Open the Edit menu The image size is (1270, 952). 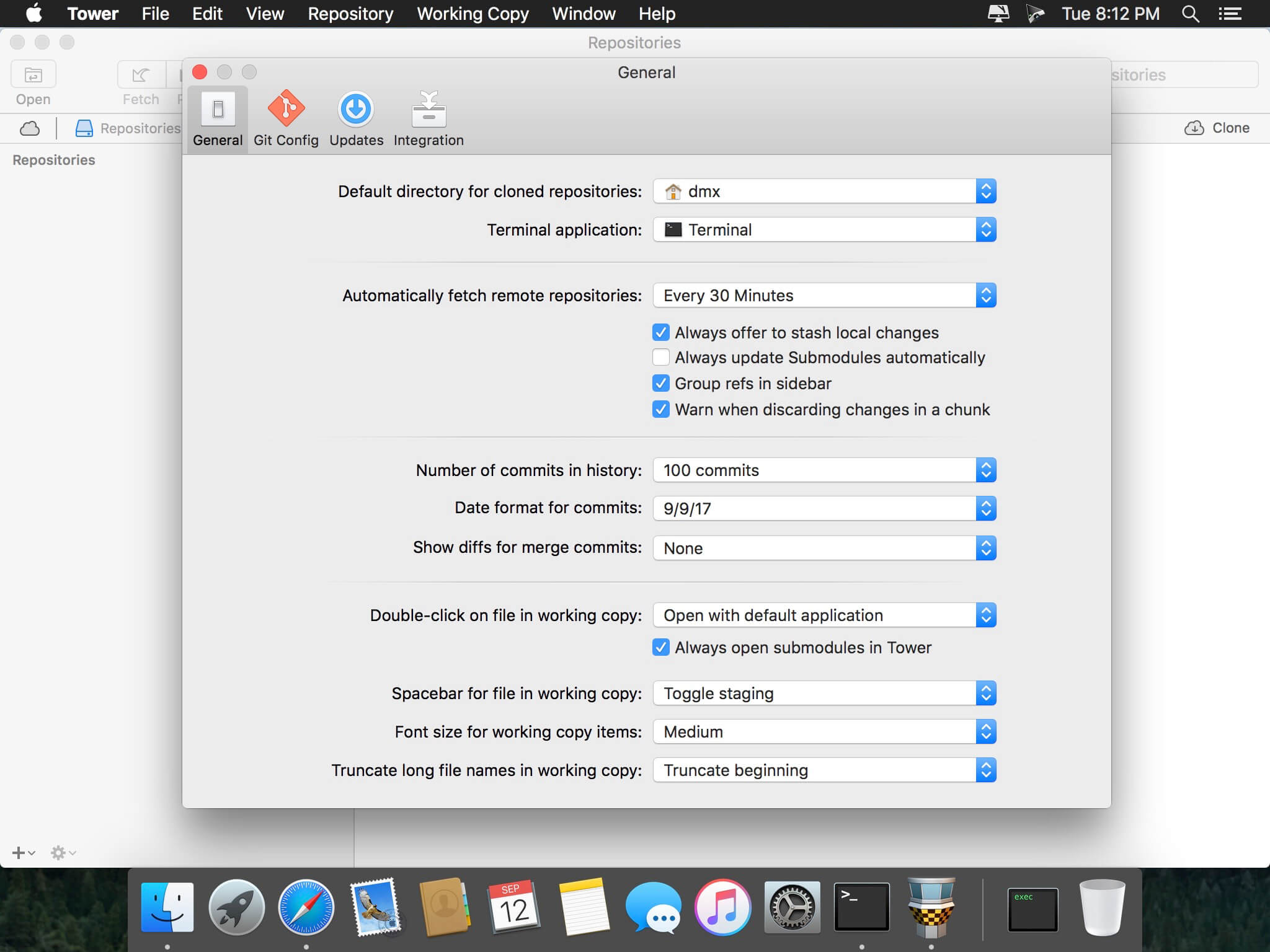207,14
